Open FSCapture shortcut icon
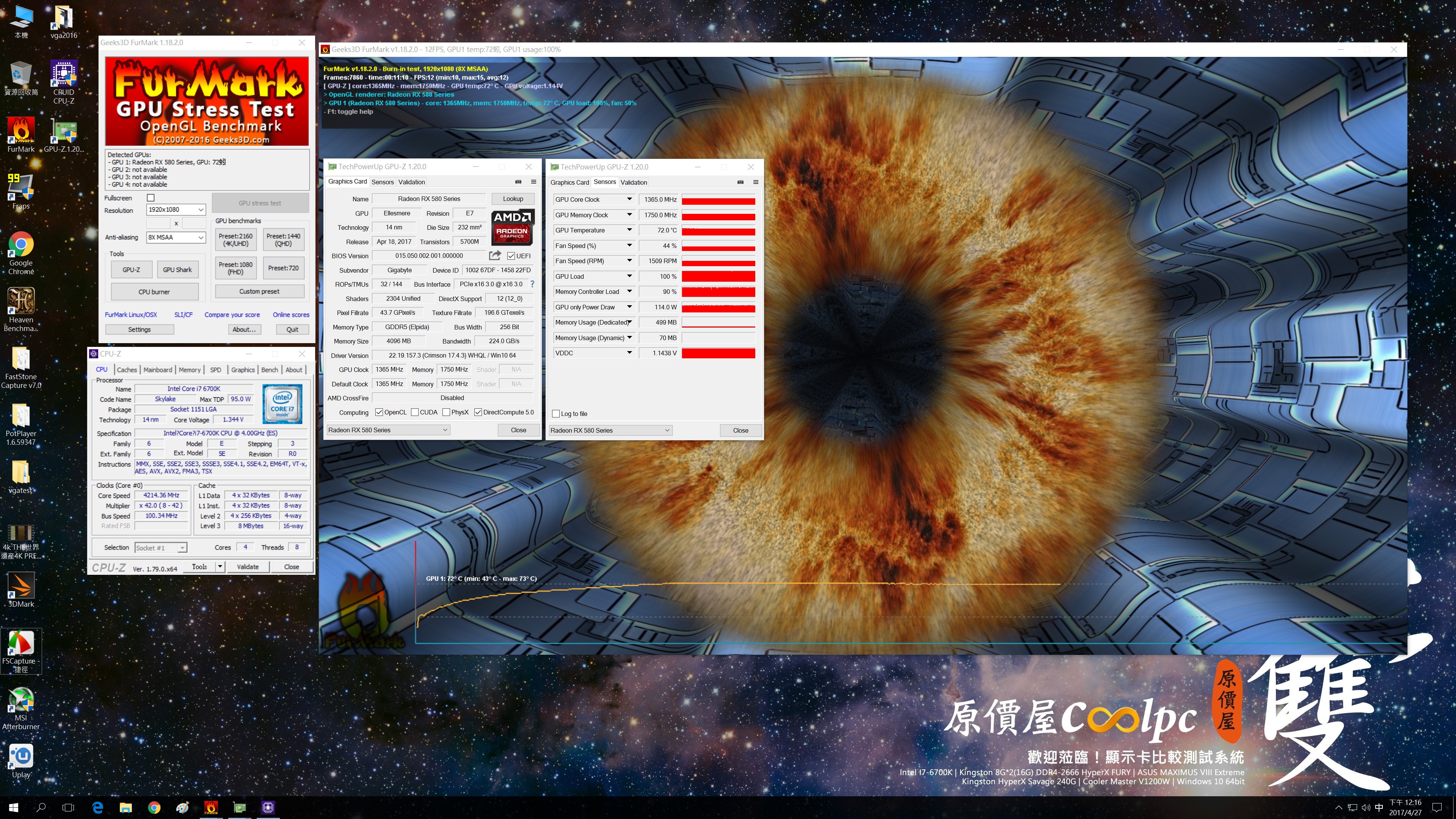The image size is (1456, 819). click(21, 651)
